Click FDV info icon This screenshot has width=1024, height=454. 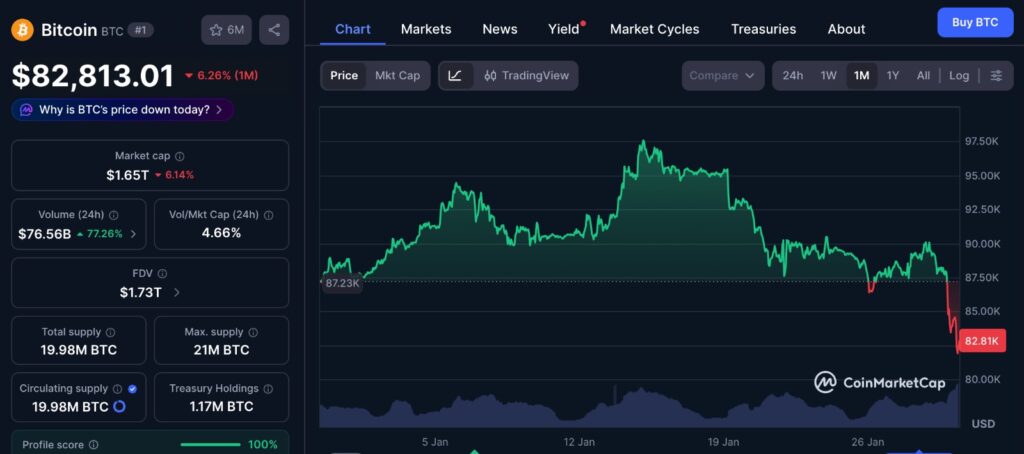pyautogui.click(x=163, y=274)
